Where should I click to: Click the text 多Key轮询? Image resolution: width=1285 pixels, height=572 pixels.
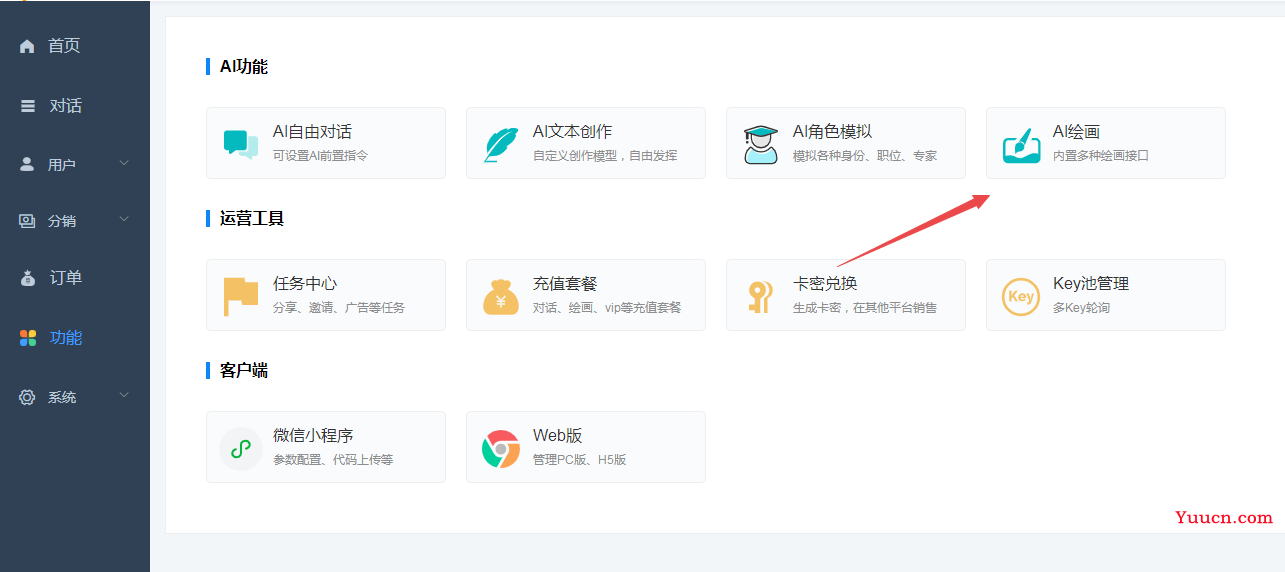point(1081,308)
